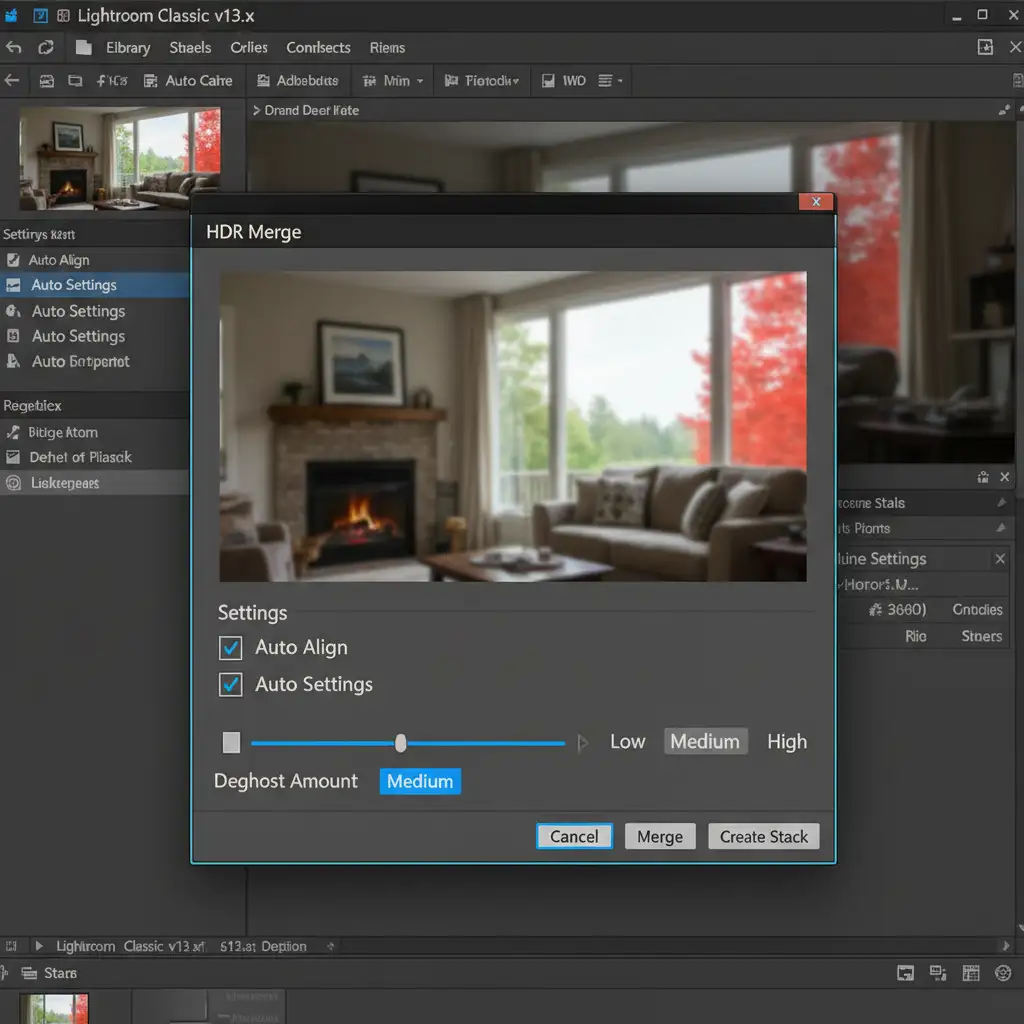
Task: Select the living room thumbnail in navigator
Action: pyautogui.click(x=120, y=157)
